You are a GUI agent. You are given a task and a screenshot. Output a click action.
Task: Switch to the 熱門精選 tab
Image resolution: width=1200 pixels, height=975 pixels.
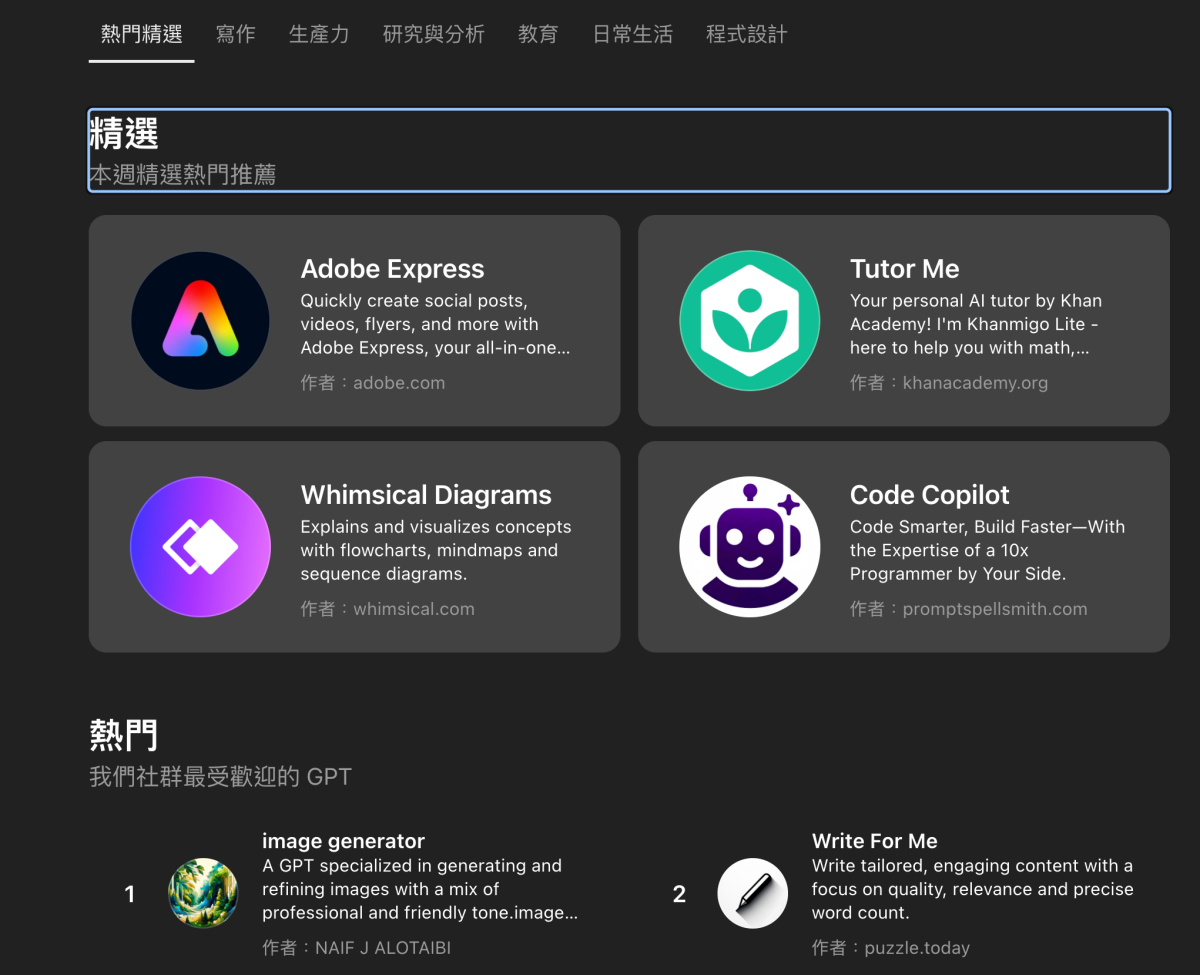[141, 34]
